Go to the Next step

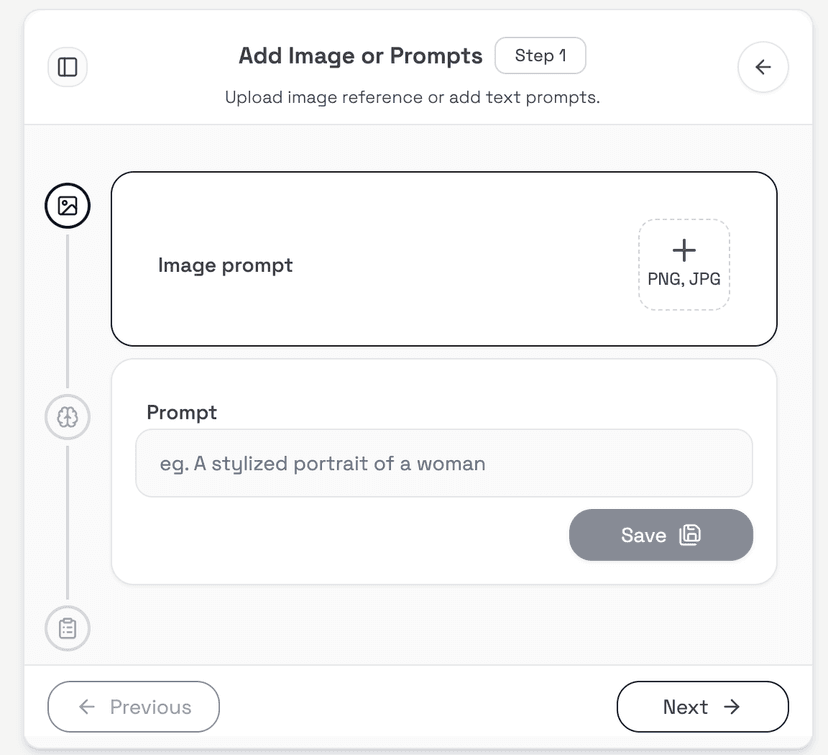(702, 707)
